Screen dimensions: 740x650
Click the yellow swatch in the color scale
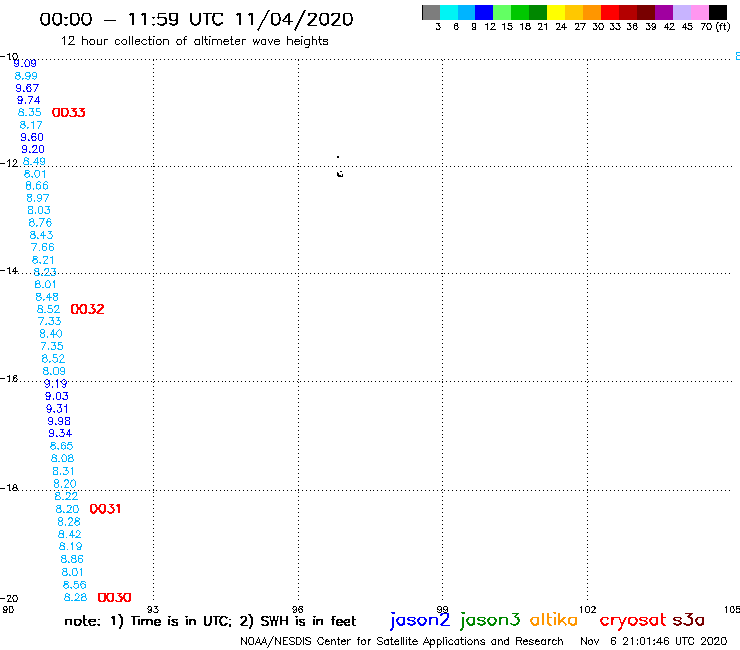pyautogui.click(x=556, y=12)
